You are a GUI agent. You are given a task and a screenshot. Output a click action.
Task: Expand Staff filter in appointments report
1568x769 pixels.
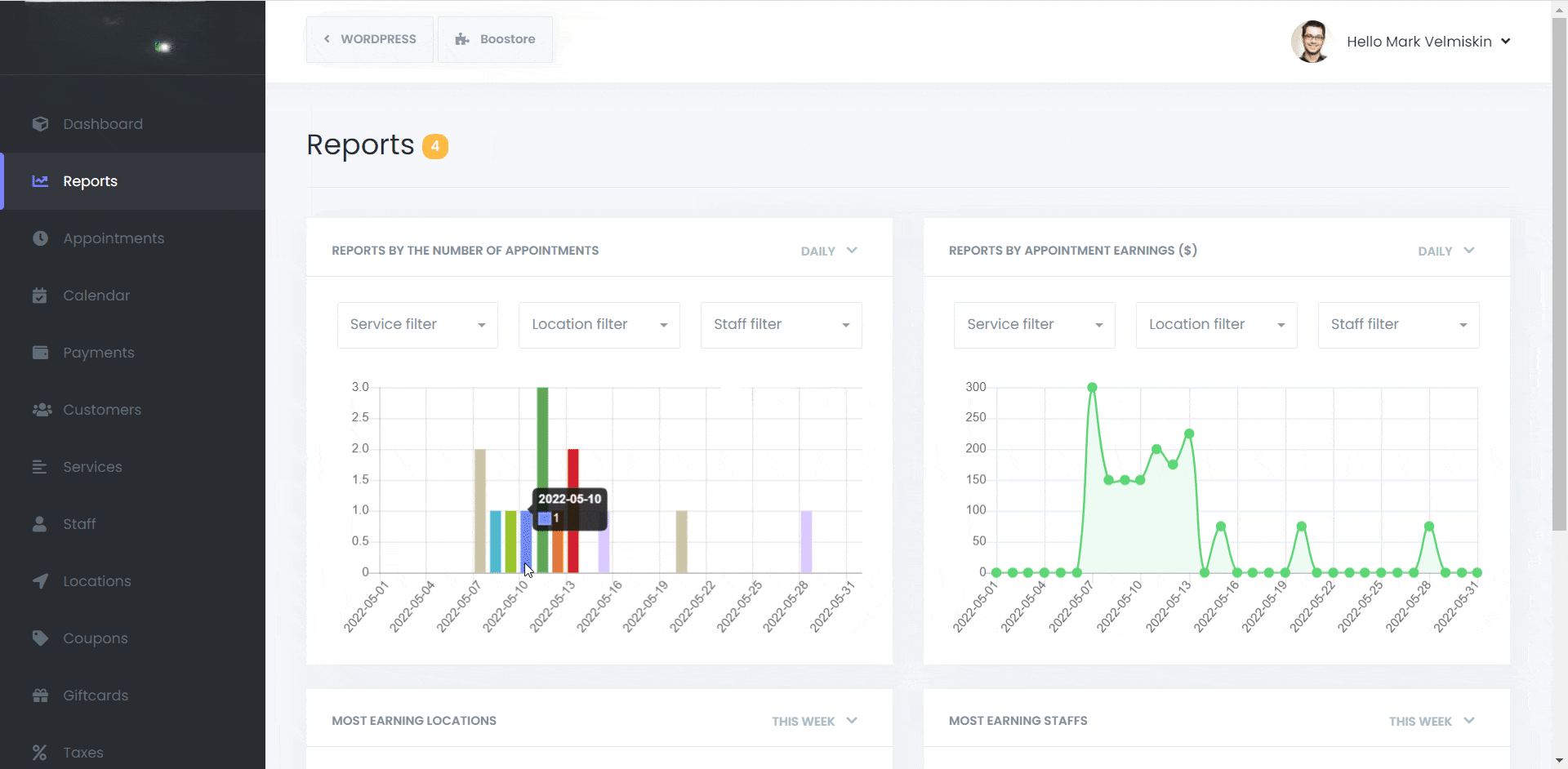[781, 325]
